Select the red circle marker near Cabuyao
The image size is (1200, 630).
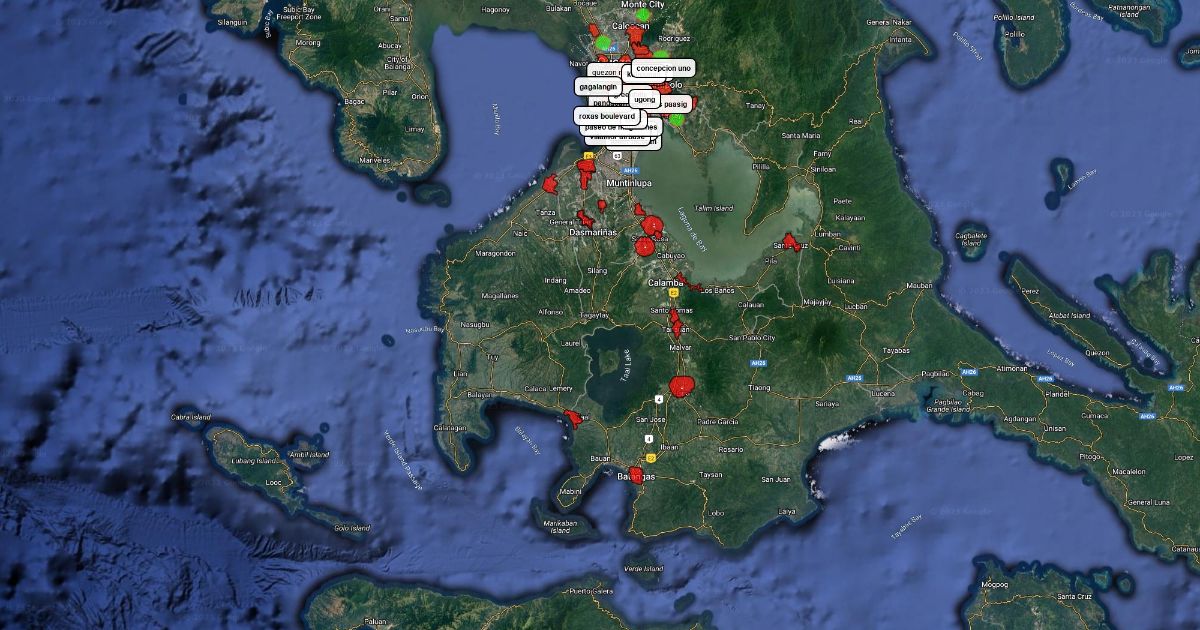click(x=646, y=245)
